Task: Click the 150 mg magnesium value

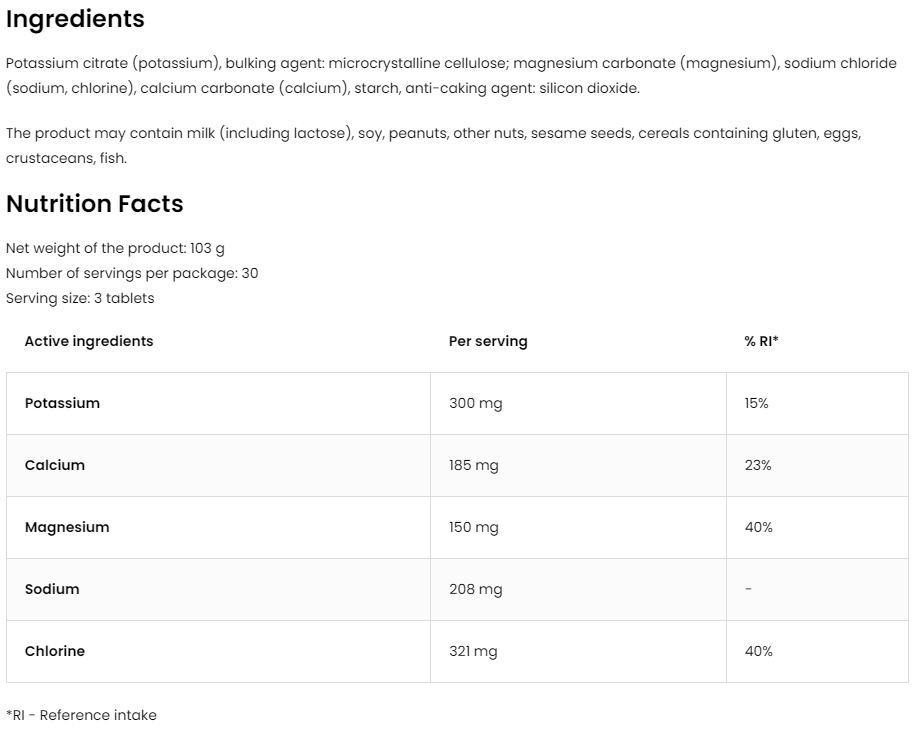Action: pyautogui.click(x=474, y=527)
